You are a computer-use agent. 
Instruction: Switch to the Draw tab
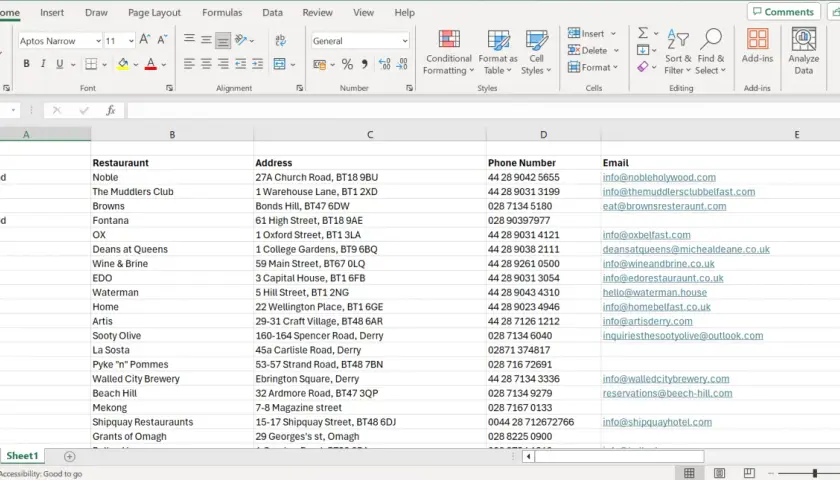96,12
